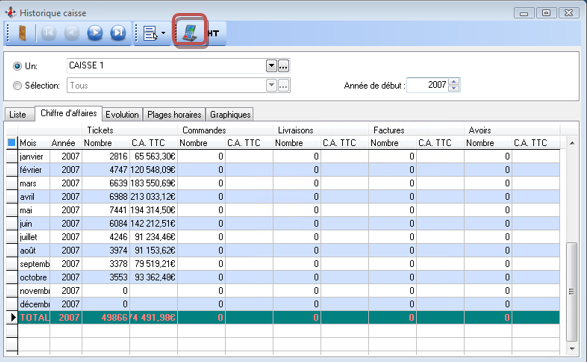Click the ellipsis button beside CAISSE 1

[x=283, y=66]
